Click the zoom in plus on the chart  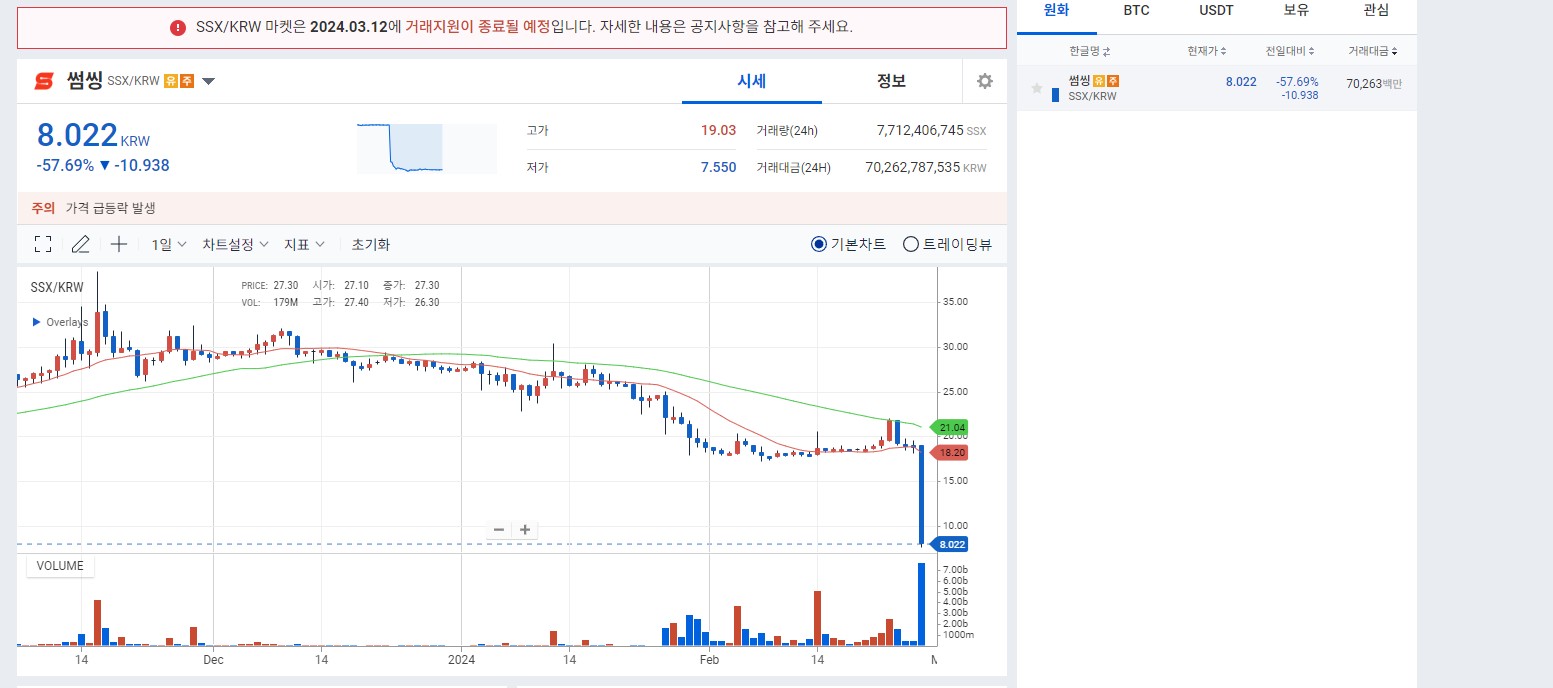[525, 529]
